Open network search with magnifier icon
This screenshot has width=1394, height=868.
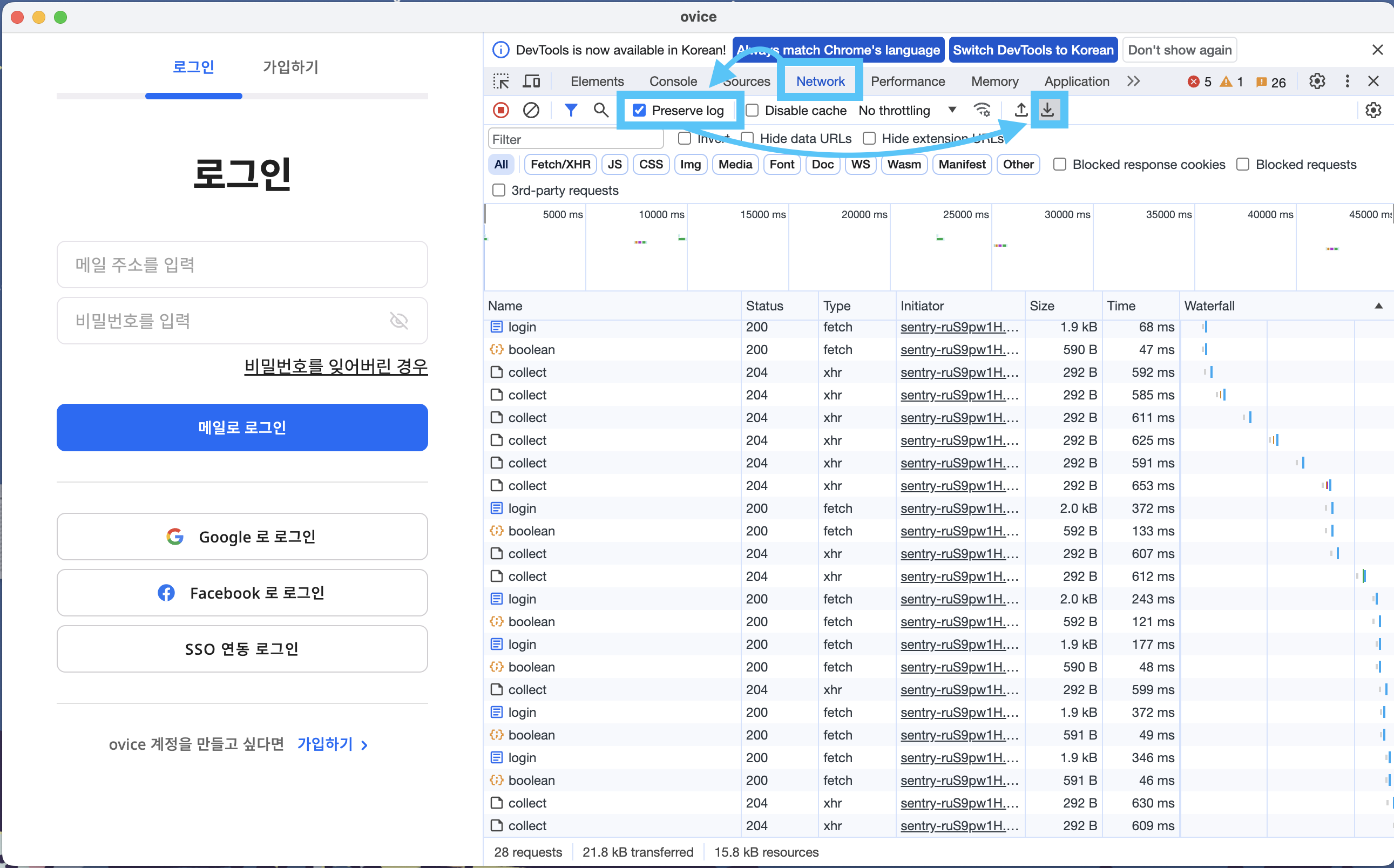pos(600,110)
